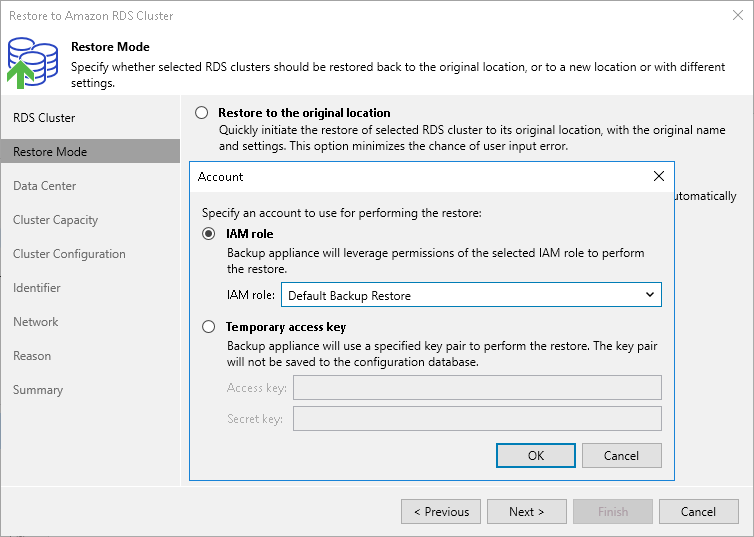The image size is (754, 537).
Task: Choose Restore to the original location
Action: click(202, 113)
